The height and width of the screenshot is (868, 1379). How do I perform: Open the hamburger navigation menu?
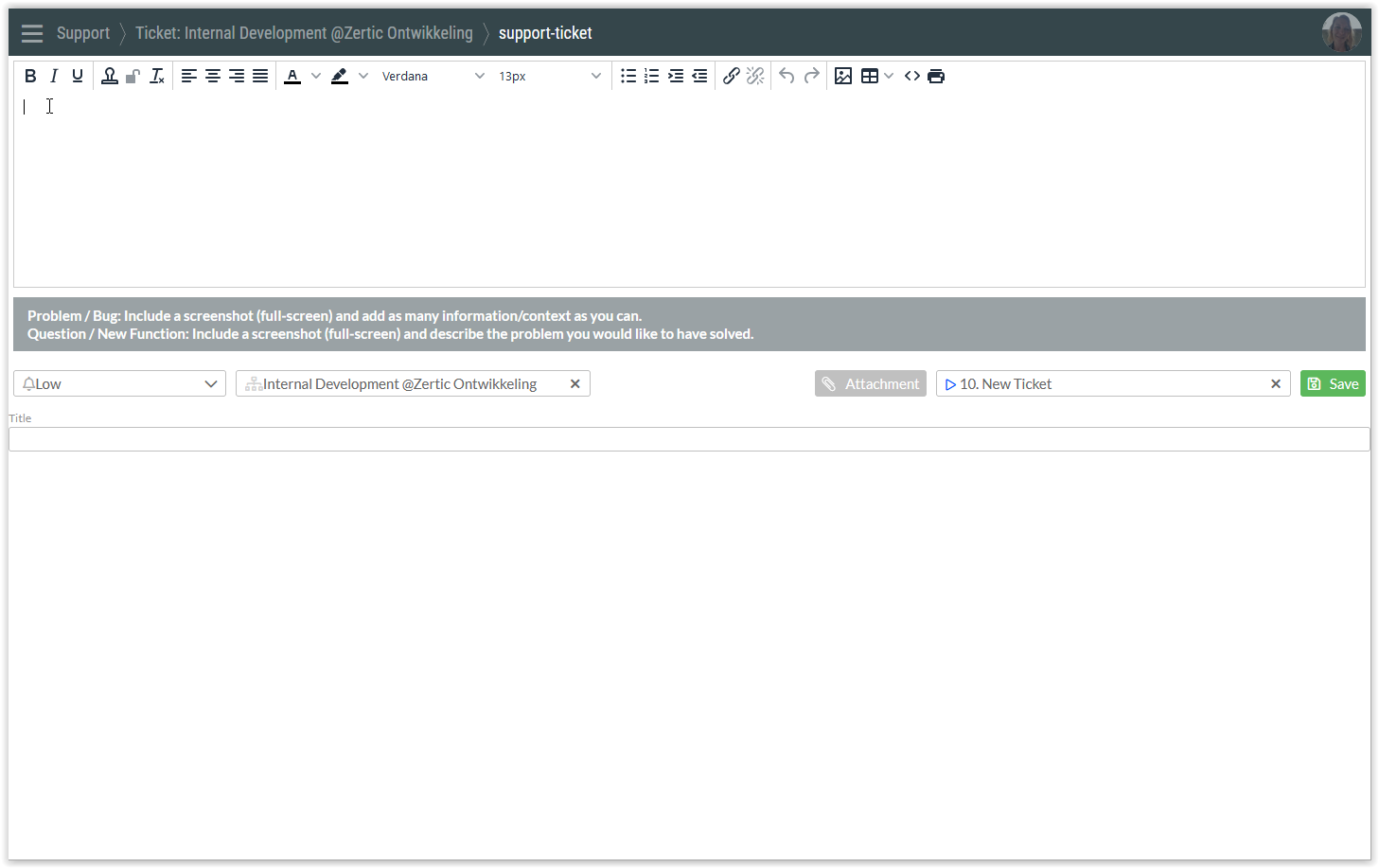tap(32, 33)
